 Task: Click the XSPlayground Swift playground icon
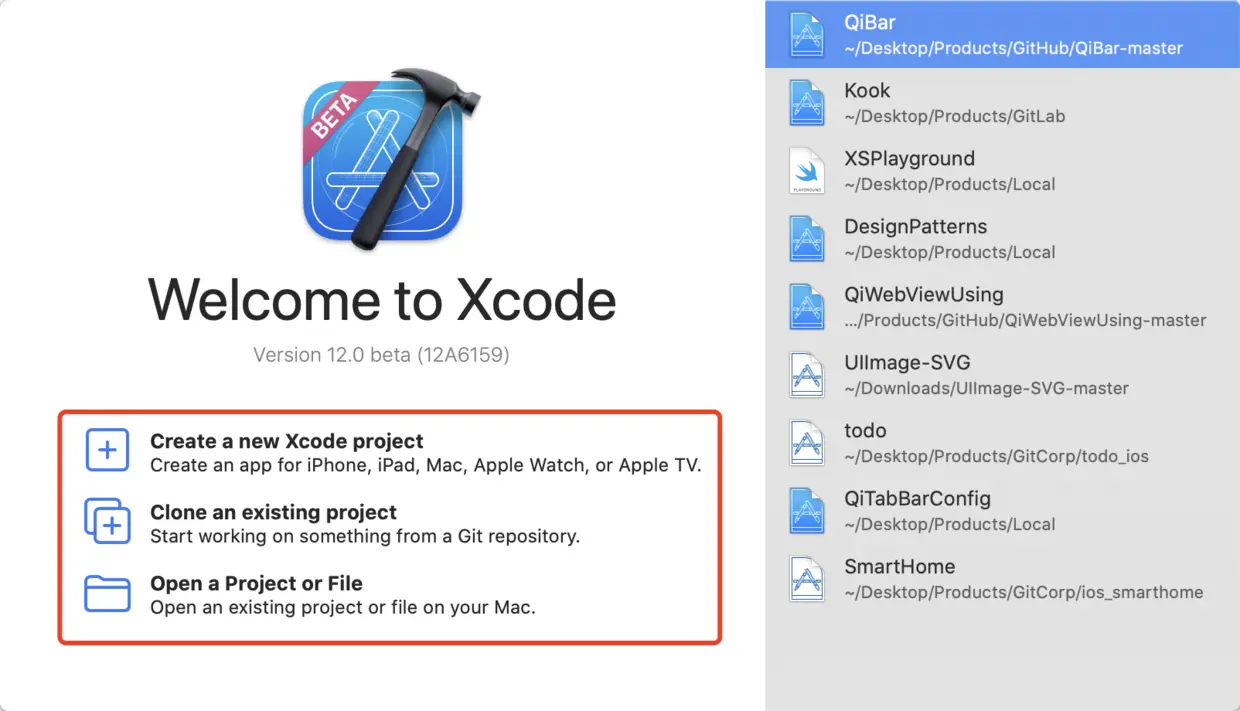[807, 170]
